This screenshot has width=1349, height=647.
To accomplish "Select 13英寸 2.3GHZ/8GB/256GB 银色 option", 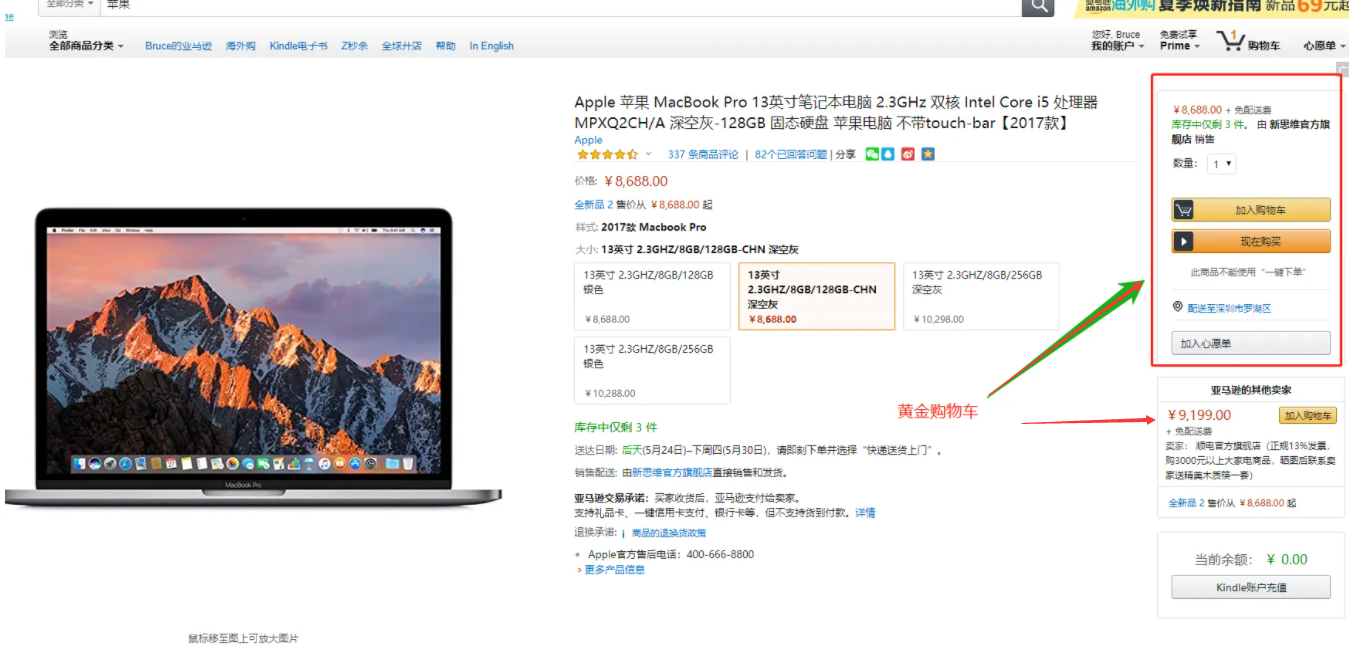I will (x=652, y=370).
